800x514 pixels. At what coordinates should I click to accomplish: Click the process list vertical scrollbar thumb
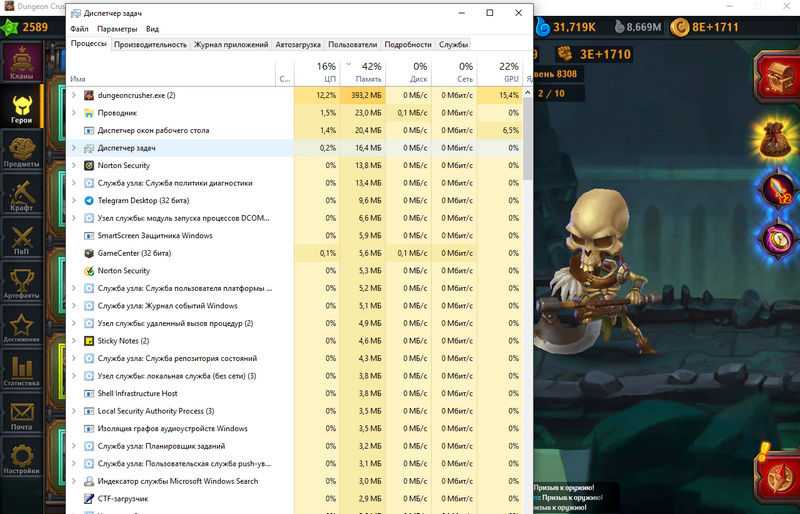[528, 138]
